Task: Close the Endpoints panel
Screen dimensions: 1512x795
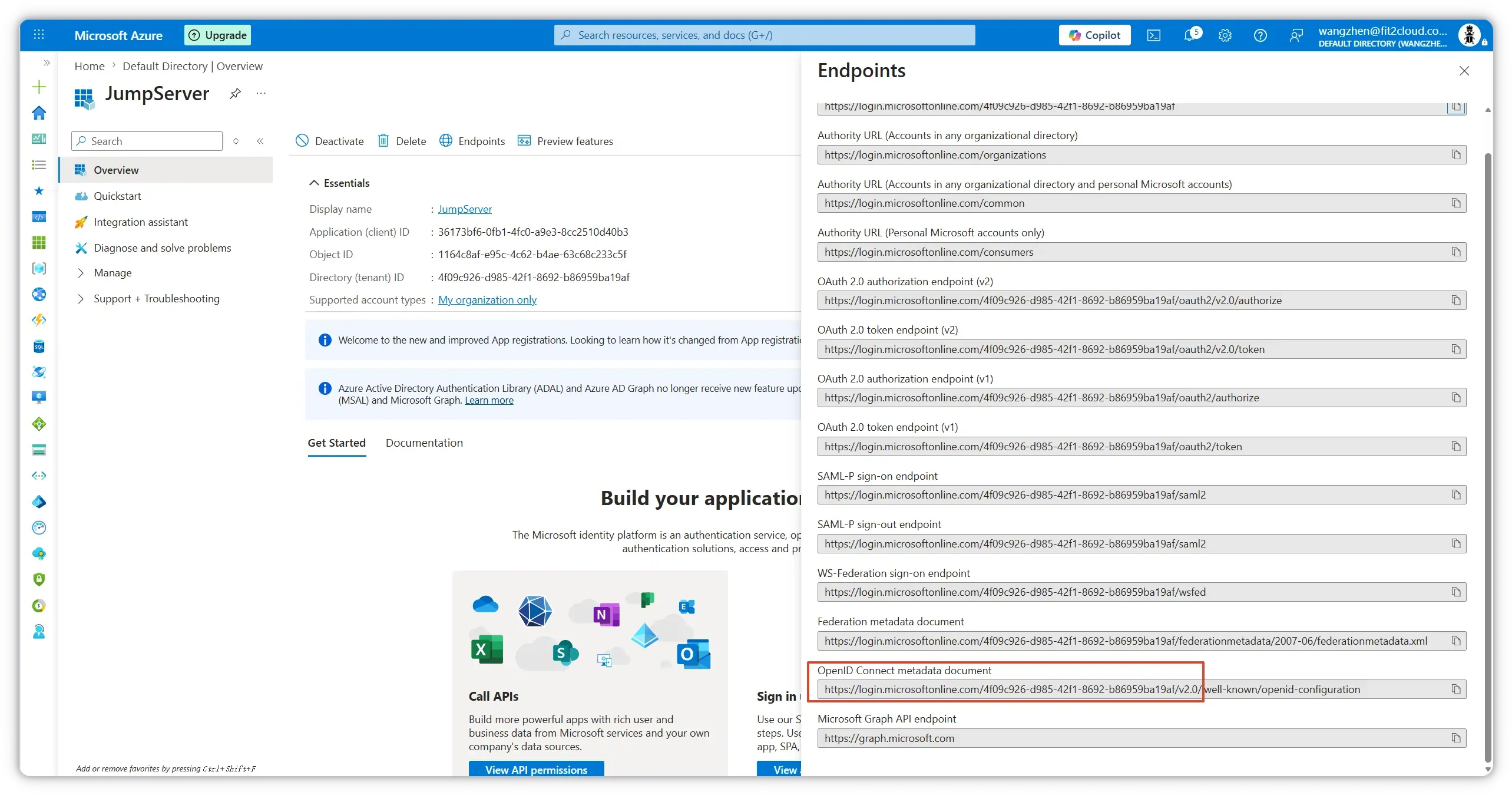Action: (1464, 71)
